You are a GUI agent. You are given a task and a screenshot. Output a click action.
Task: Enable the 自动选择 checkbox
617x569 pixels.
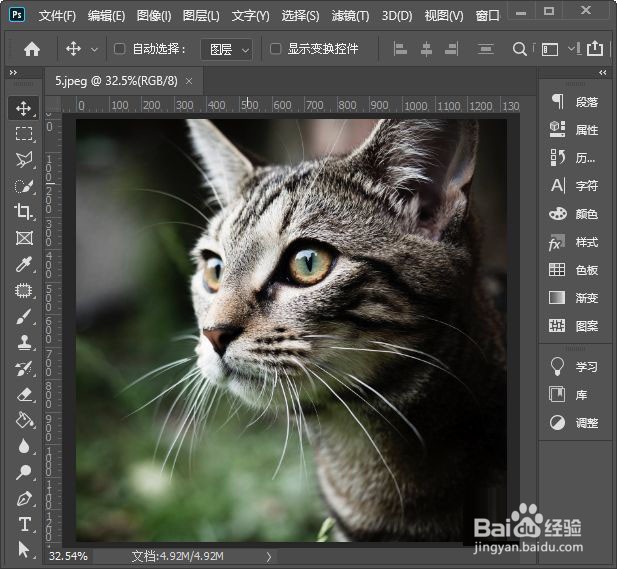pyautogui.click(x=119, y=49)
